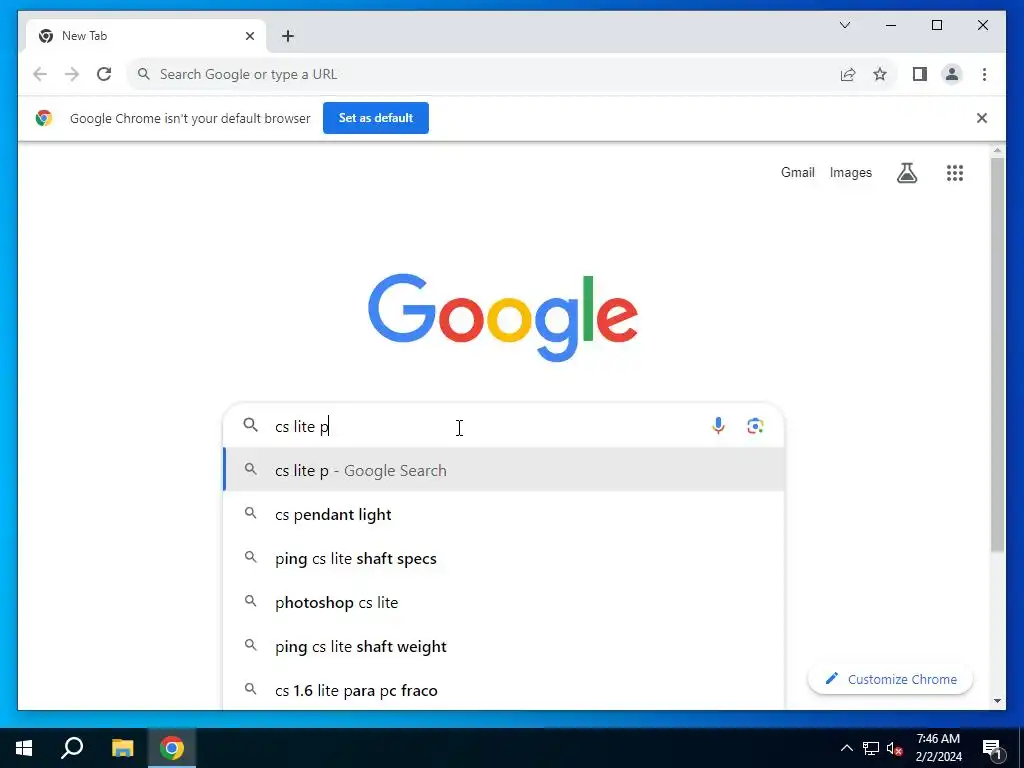Open the Chrome profile avatar menu
Viewport: 1024px width, 768px height.
(x=952, y=74)
